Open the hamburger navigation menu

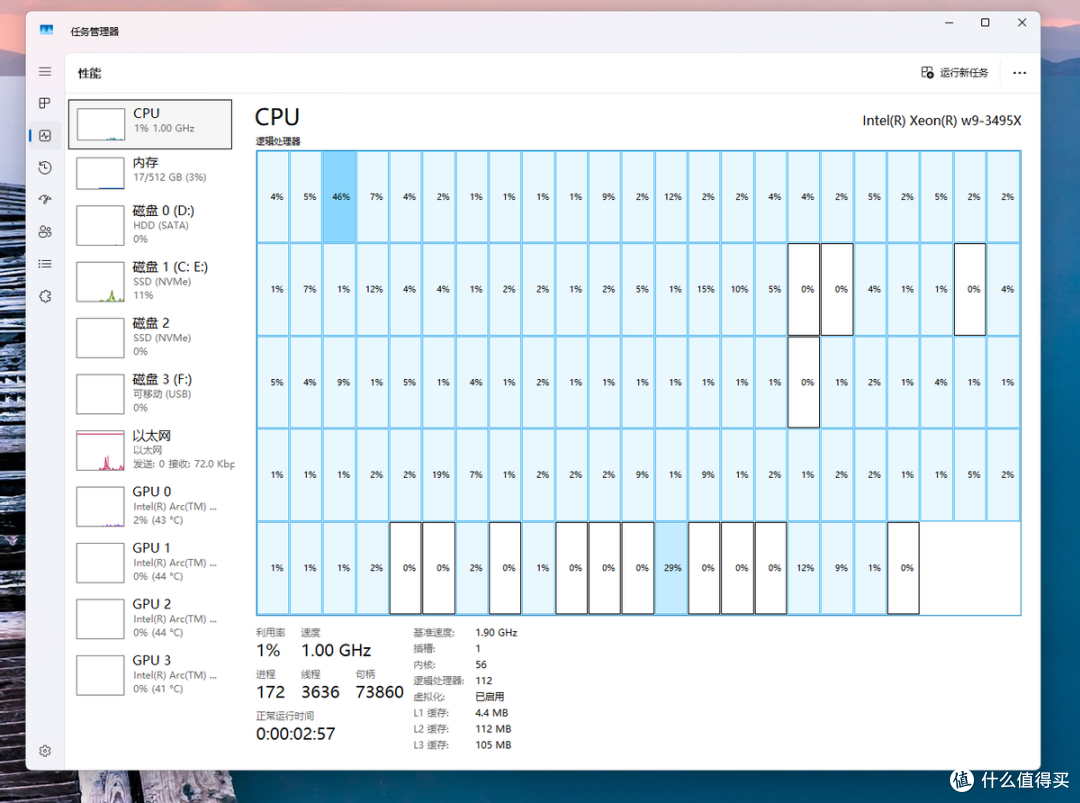(x=45, y=72)
